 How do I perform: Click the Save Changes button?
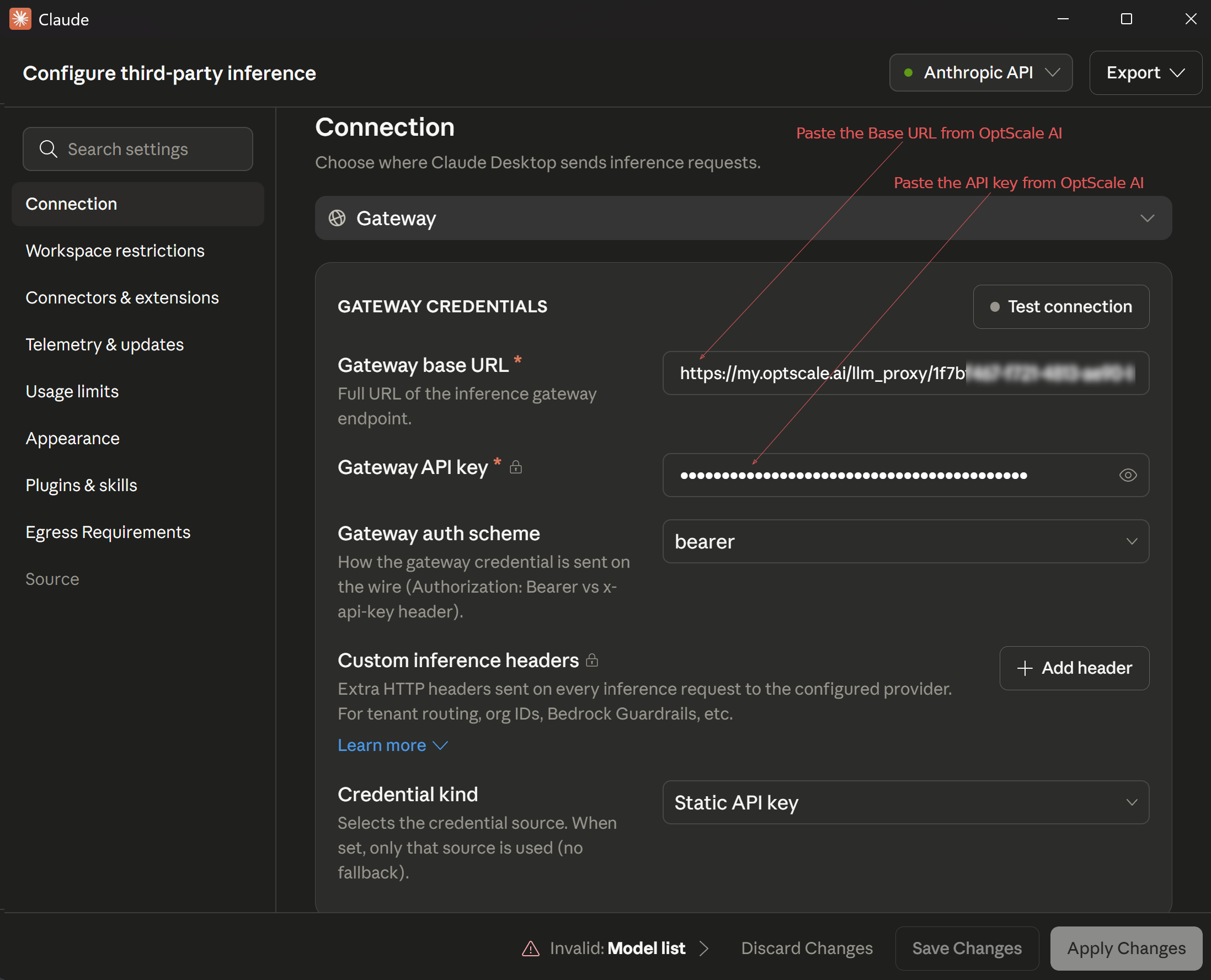[x=967, y=949]
